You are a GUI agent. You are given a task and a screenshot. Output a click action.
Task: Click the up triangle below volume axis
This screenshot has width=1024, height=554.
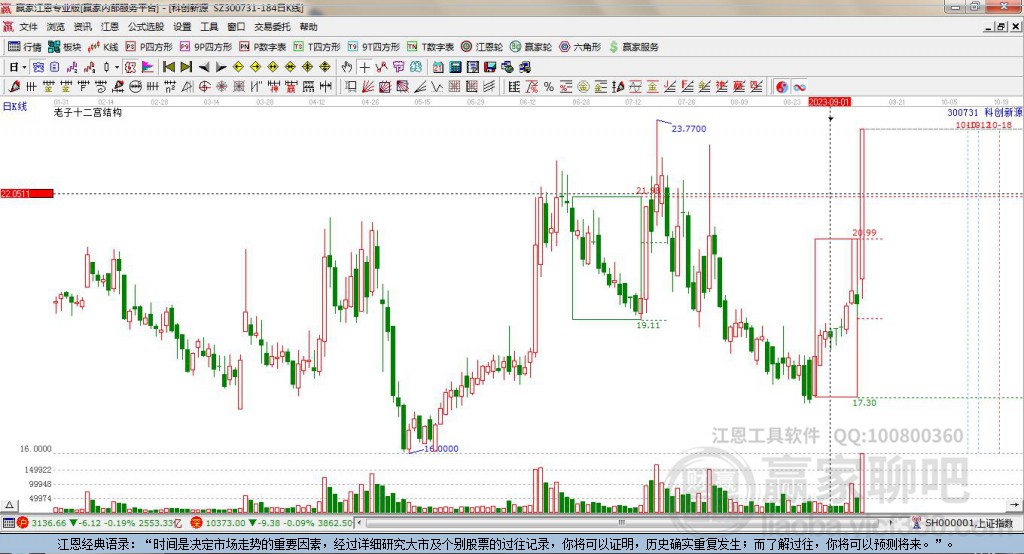coord(9,505)
